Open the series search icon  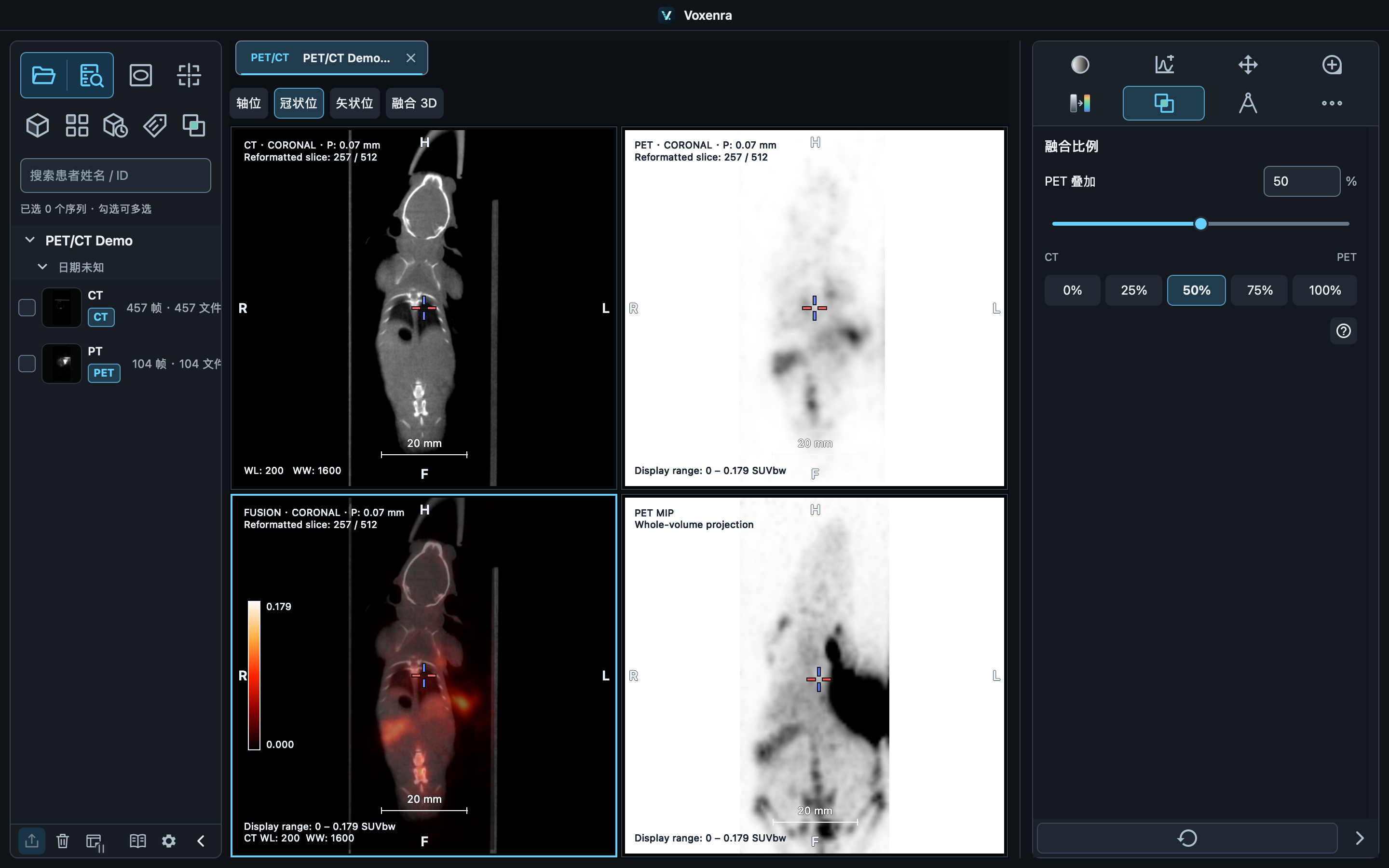[x=91, y=75]
